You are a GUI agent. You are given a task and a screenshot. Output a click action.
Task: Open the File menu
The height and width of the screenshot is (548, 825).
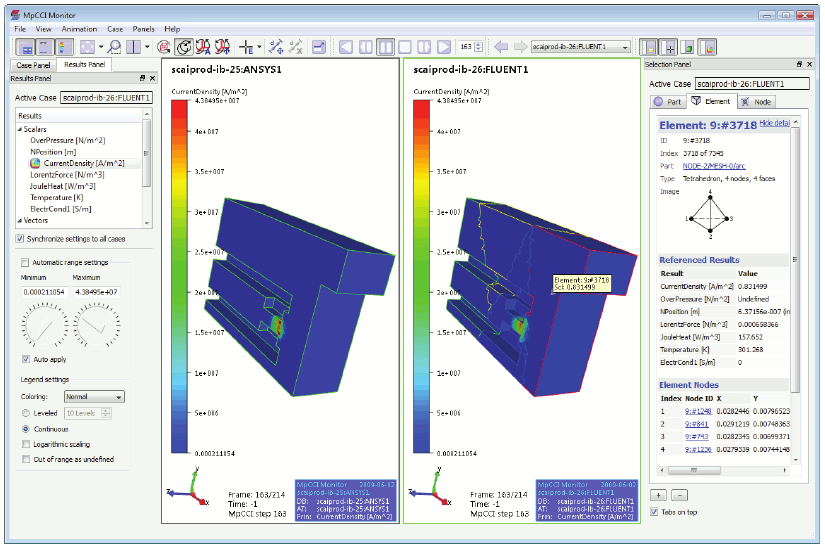(20, 29)
